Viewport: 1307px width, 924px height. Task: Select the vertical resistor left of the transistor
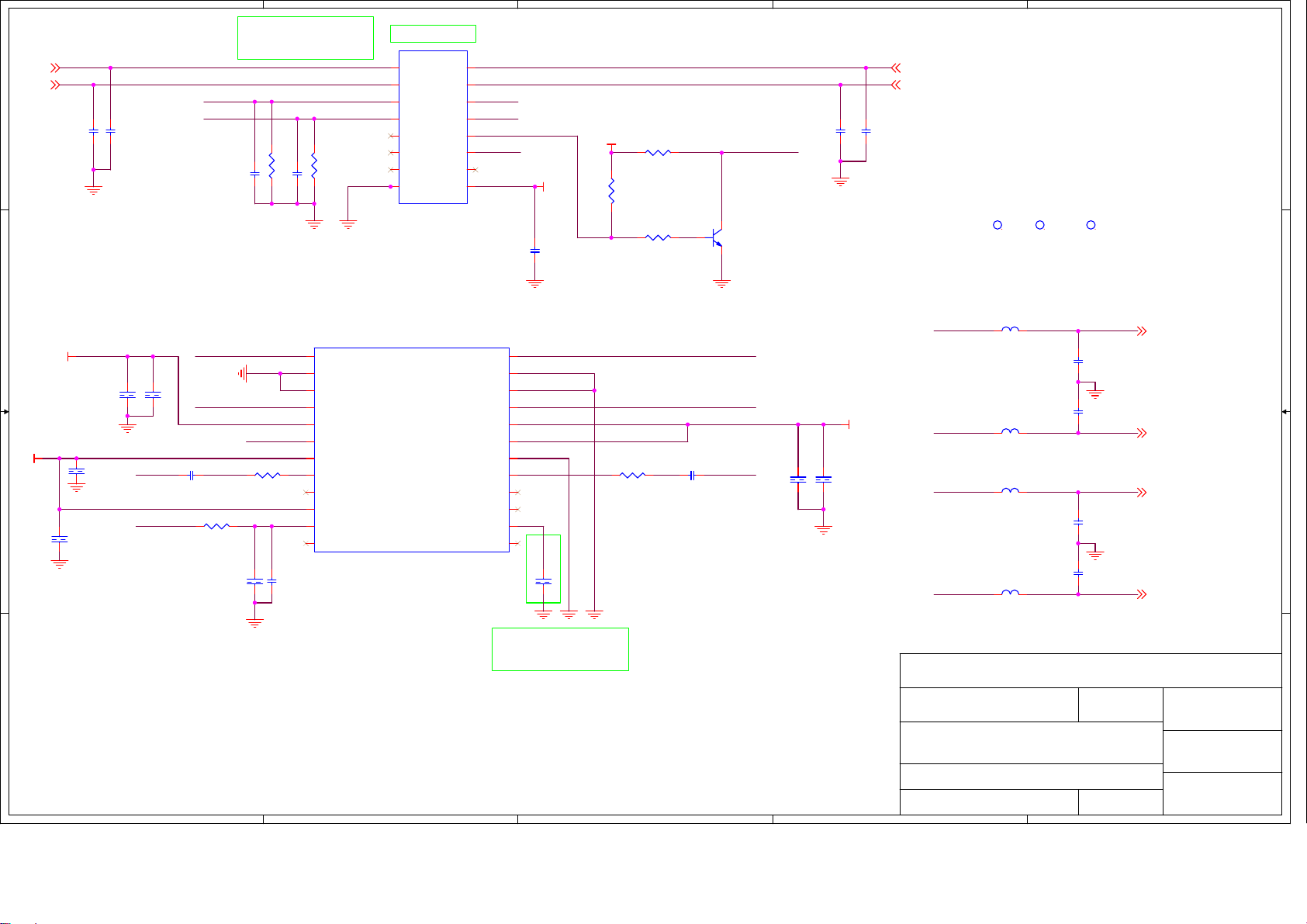(611, 191)
